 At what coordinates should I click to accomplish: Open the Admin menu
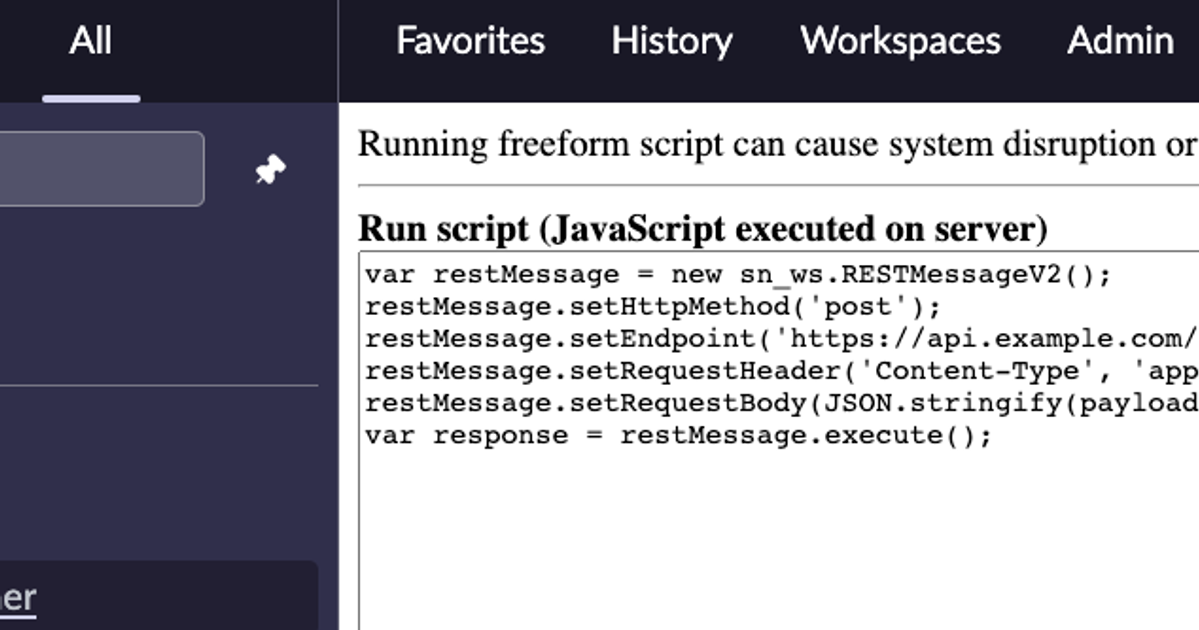(x=1120, y=41)
